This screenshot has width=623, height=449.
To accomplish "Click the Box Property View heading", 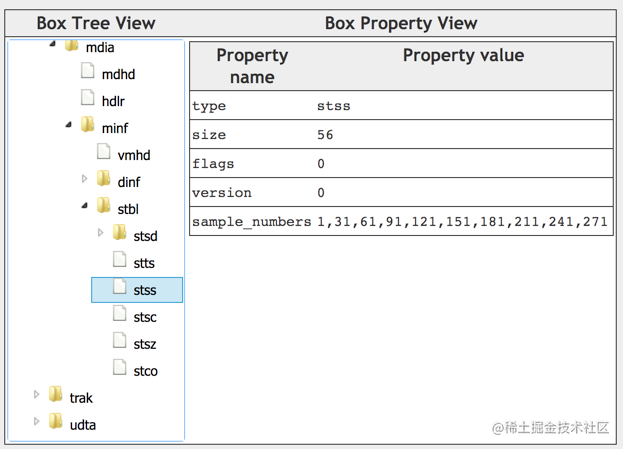I will pos(401,23).
